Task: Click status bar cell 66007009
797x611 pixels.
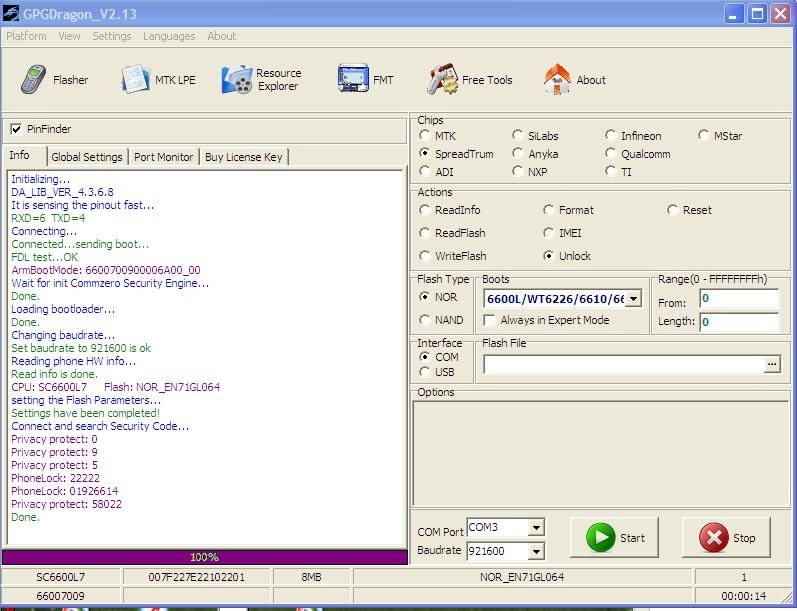Action: [x=60, y=595]
